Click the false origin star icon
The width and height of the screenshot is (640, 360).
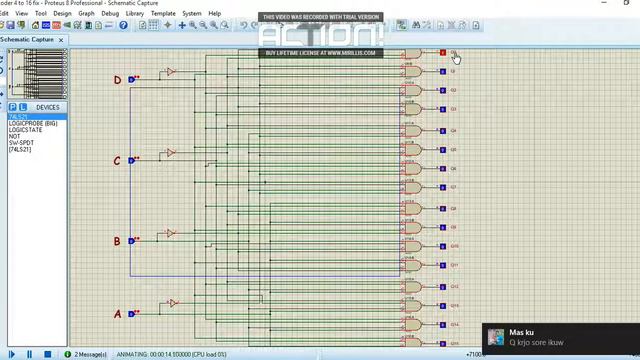pos(167,25)
